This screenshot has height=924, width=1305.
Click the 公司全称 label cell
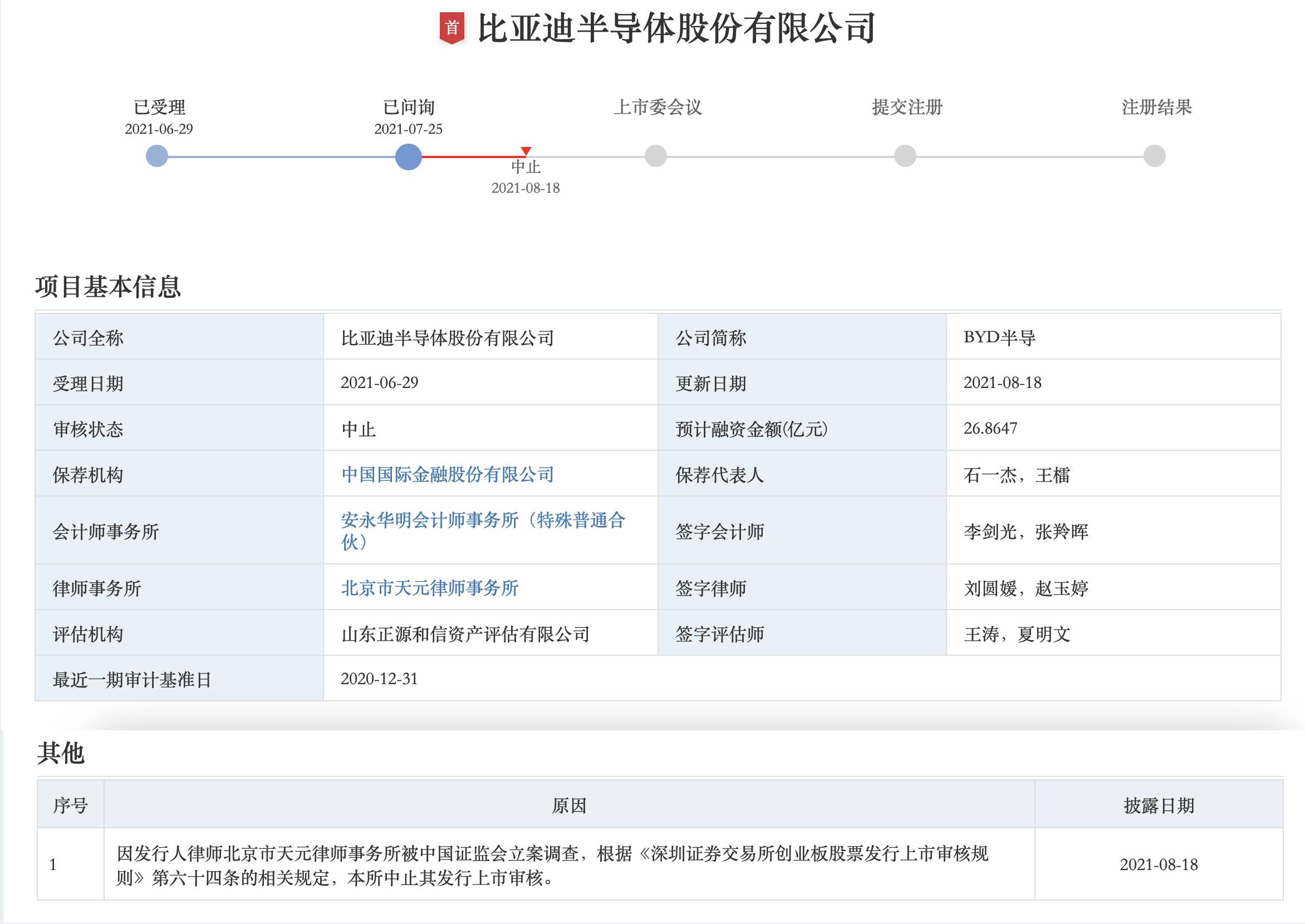tap(179, 337)
